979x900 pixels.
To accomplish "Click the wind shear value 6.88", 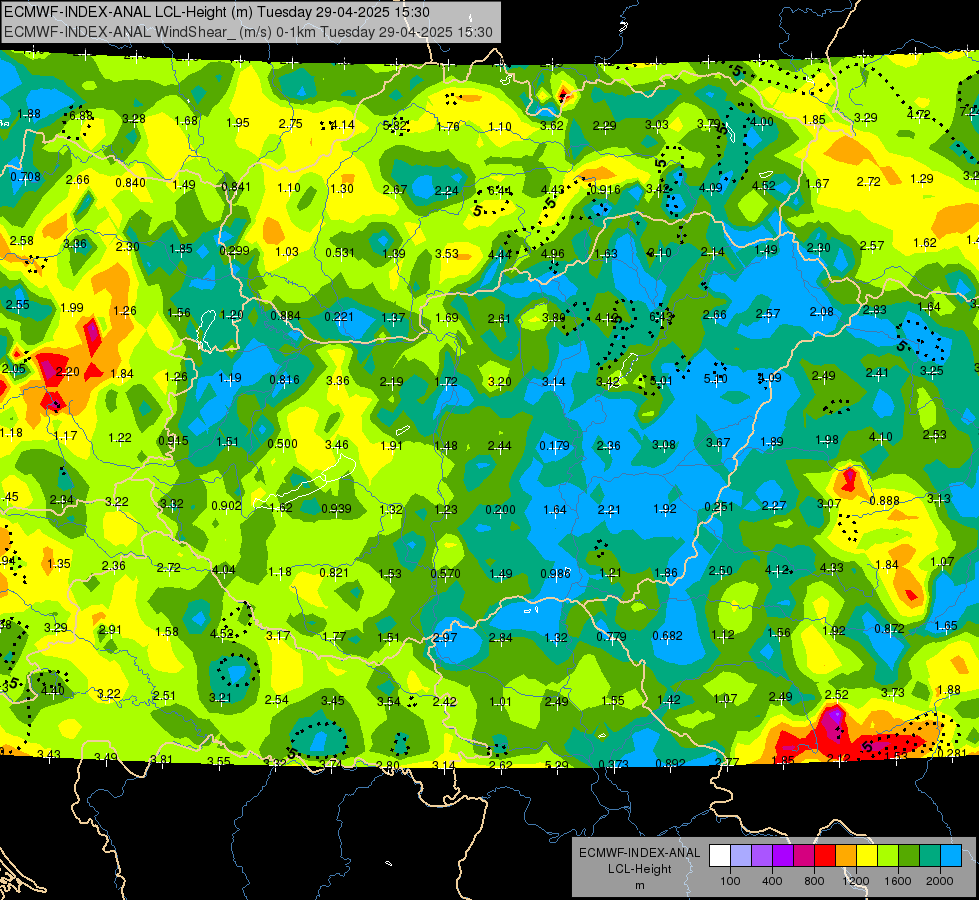I will tap(81, 116).
